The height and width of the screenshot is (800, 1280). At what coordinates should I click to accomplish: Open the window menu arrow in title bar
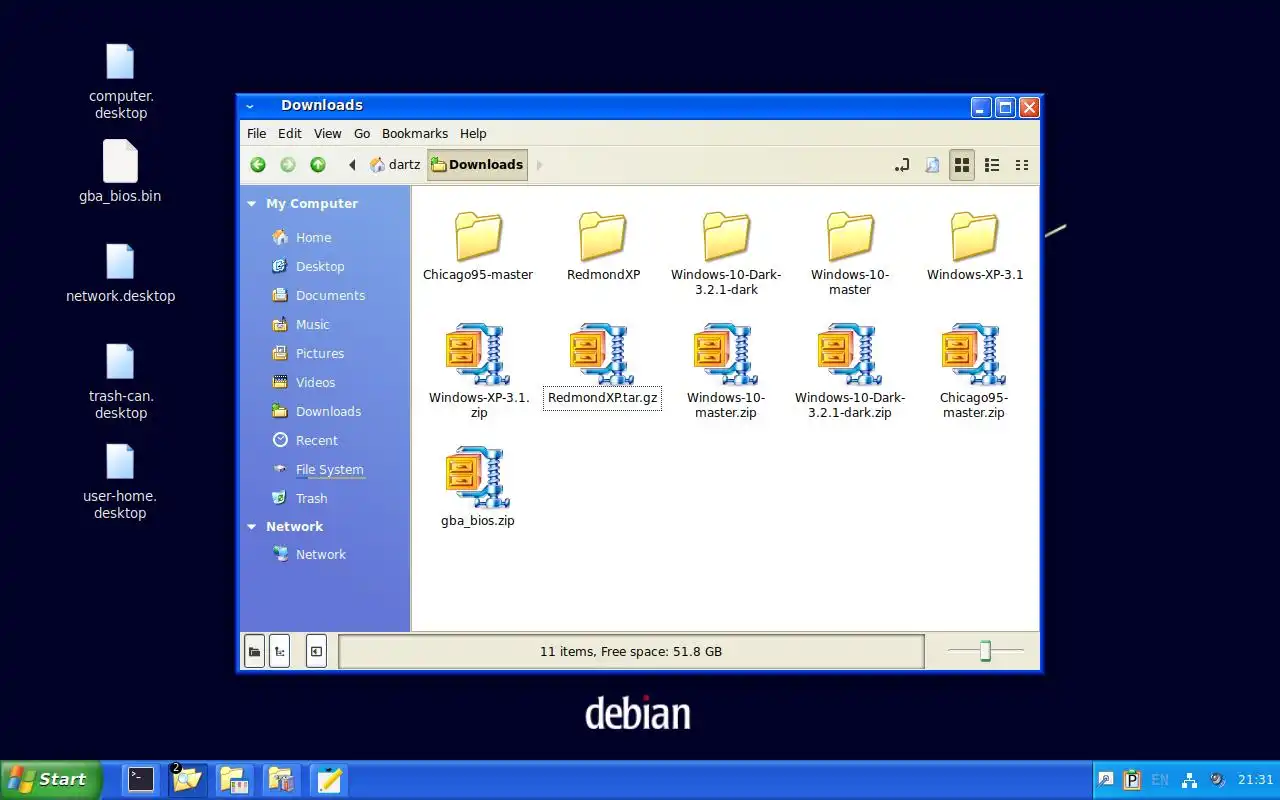[x=250, y=106]
